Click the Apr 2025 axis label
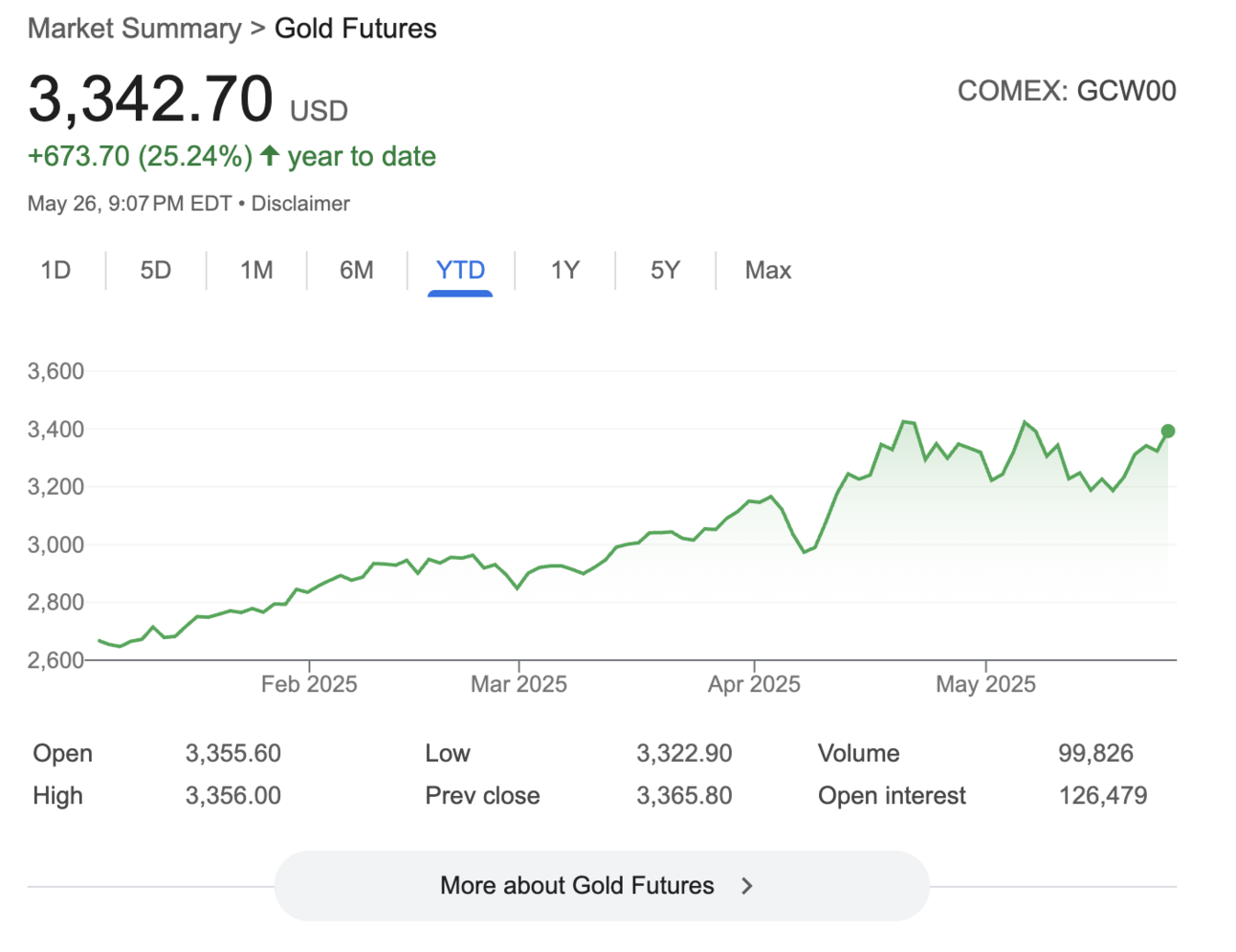Screen dimensions: 1236x952 coord(754,684)
